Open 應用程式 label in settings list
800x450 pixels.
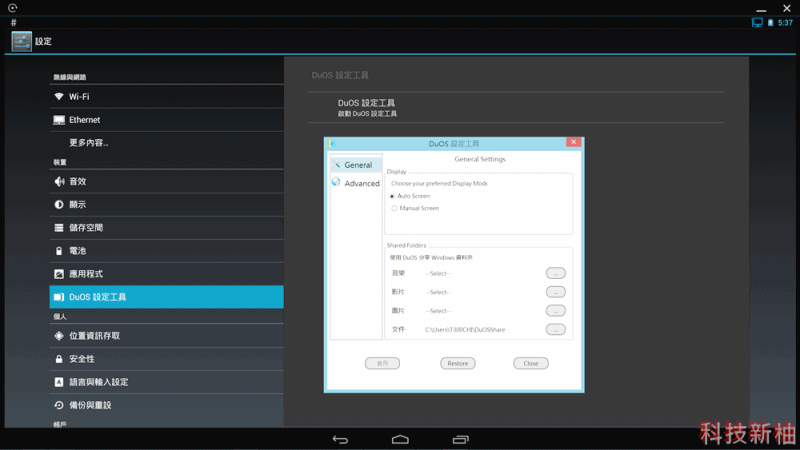[86, 274]
